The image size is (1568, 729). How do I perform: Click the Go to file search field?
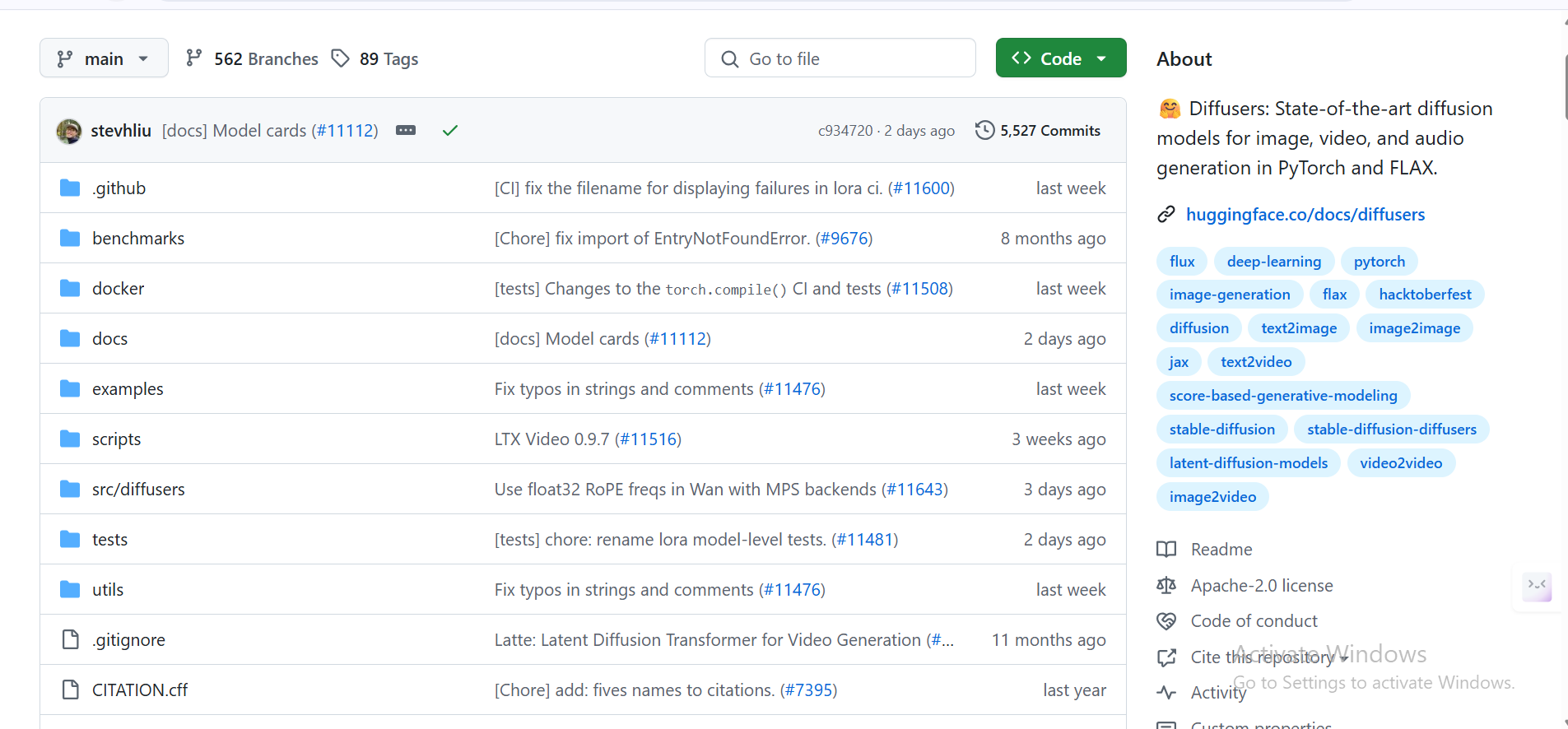(840, 58)
